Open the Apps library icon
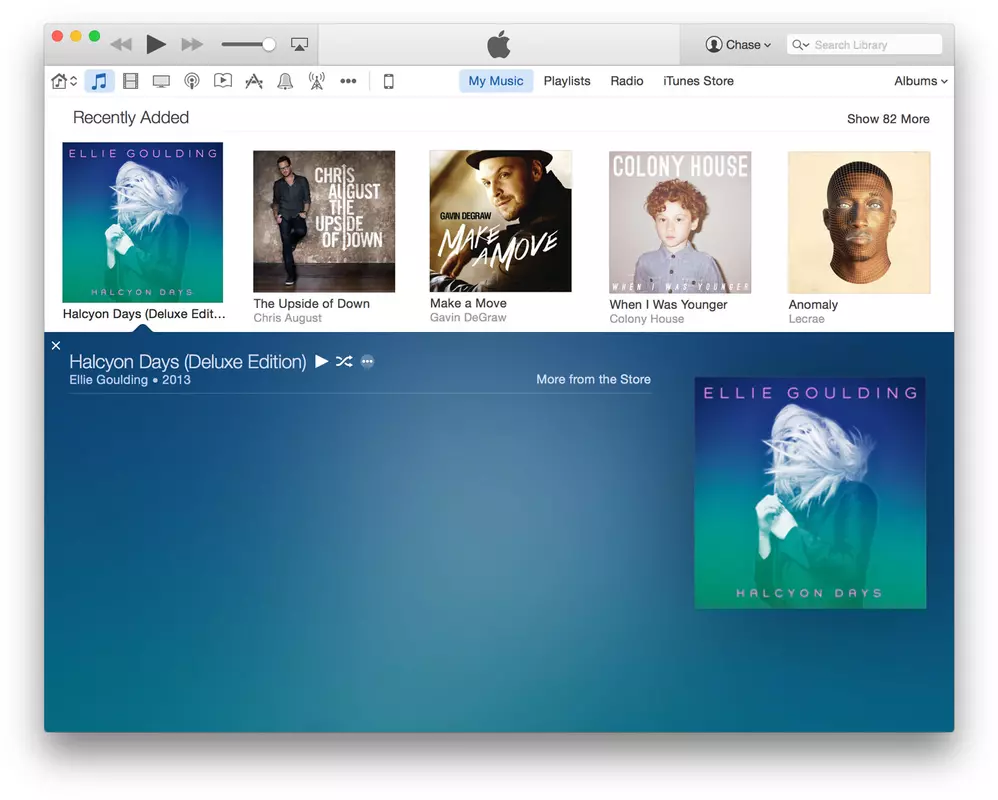998x800 pixels. [x=254, y=81]
